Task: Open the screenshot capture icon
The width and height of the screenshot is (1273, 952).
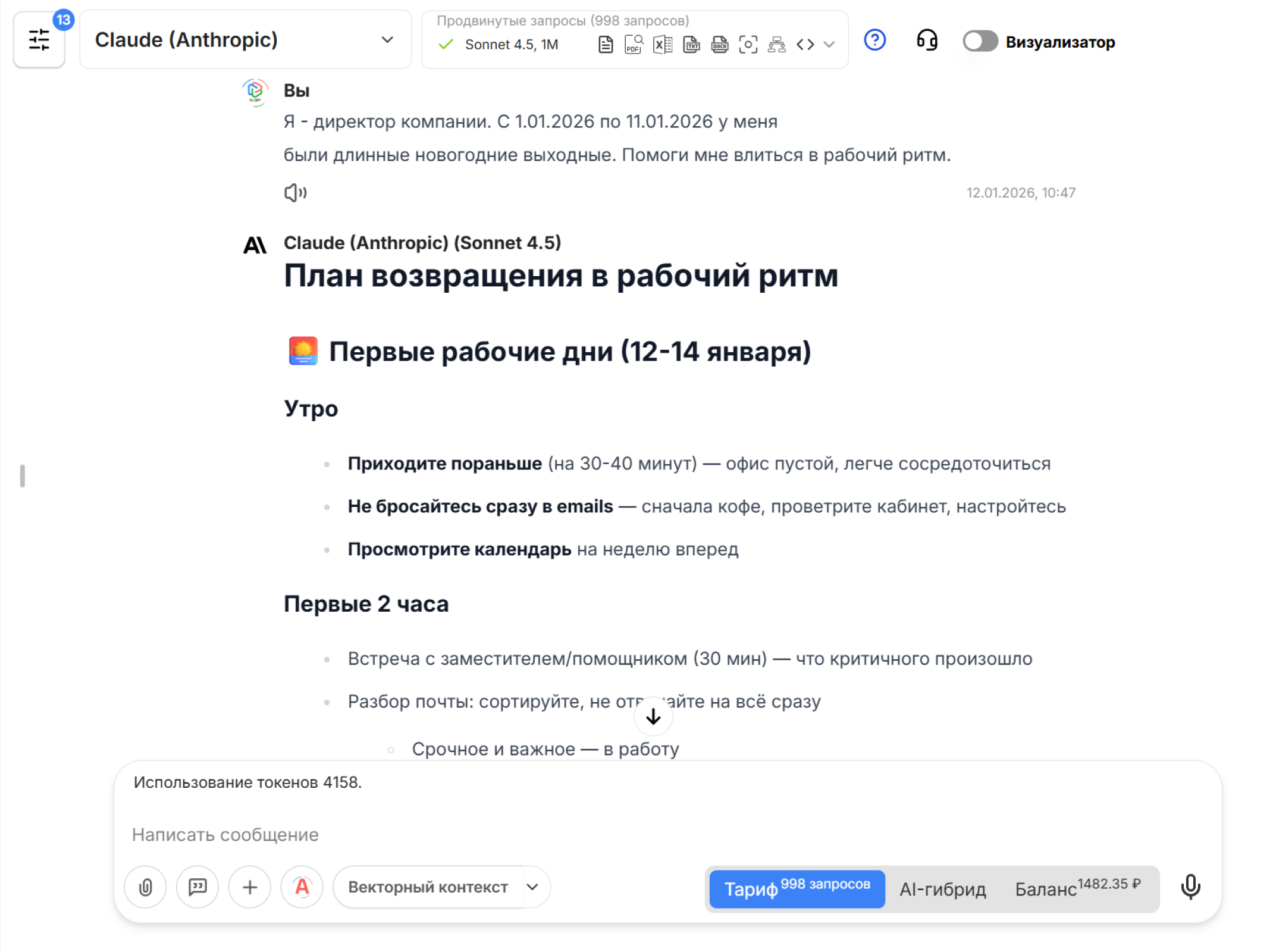Action: [748, 44]
